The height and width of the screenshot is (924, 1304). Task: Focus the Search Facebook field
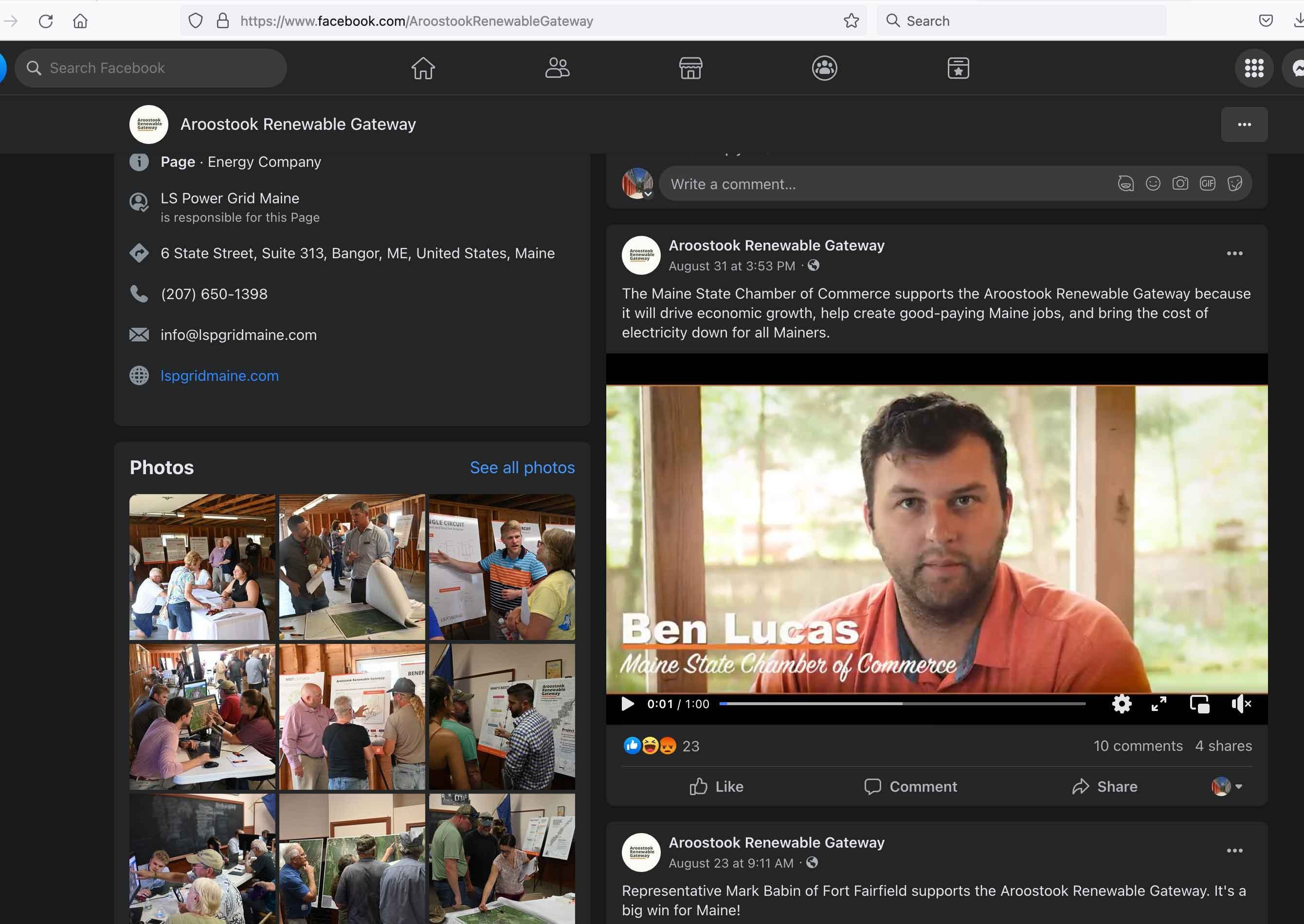click(151, 68)
